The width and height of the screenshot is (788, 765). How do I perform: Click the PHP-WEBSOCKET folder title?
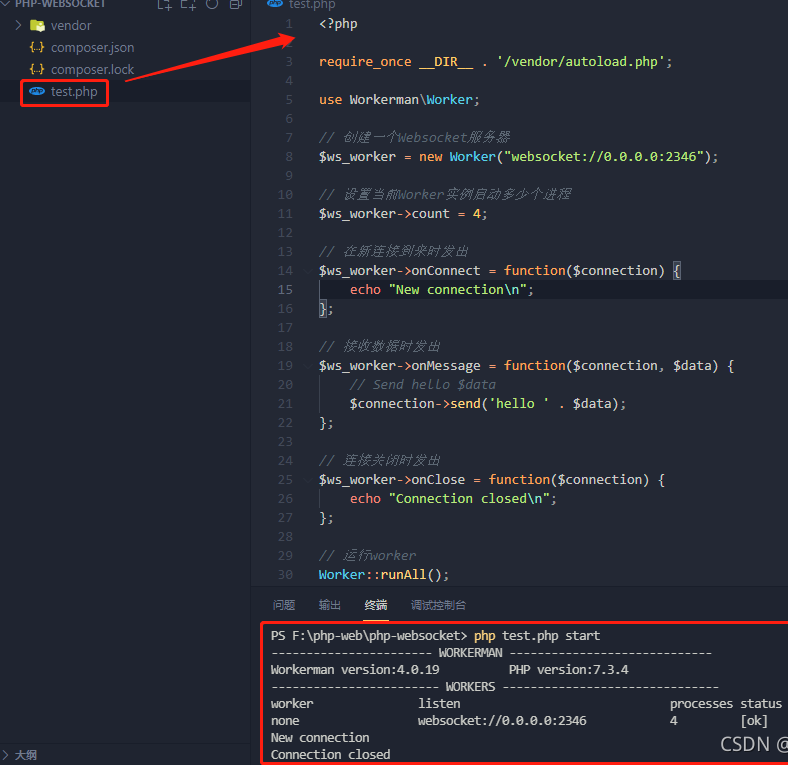coord(60,4)
